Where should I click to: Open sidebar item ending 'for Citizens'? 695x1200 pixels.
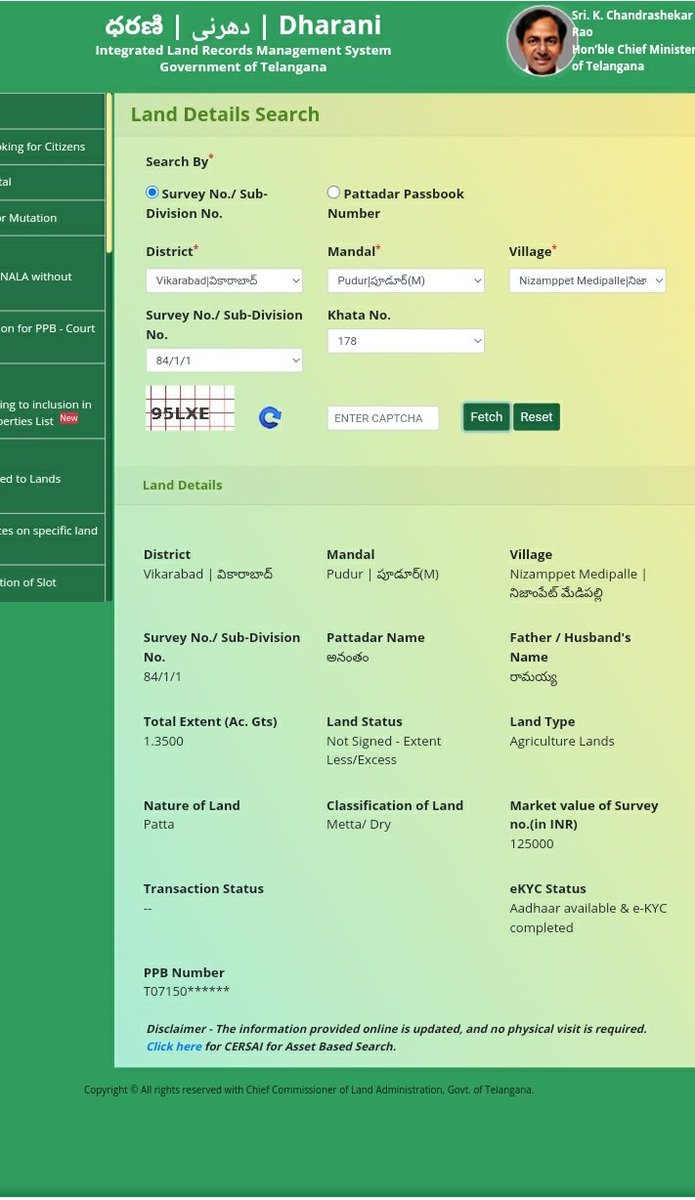52,146
